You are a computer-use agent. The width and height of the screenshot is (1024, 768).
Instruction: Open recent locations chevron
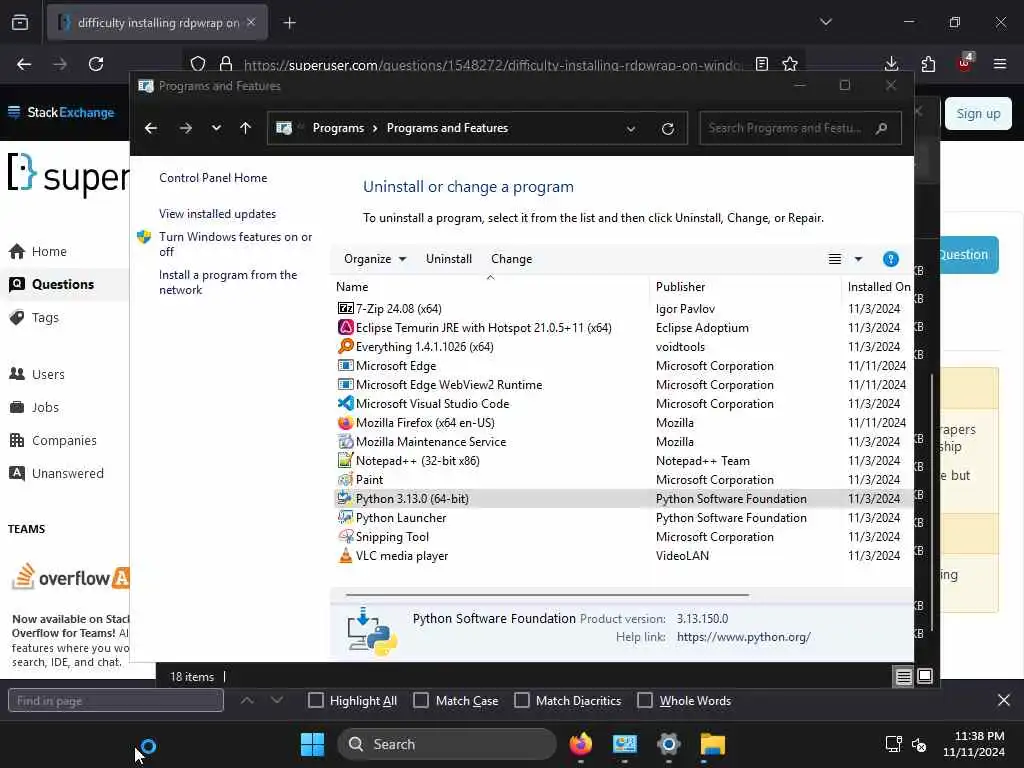[216, 128]
